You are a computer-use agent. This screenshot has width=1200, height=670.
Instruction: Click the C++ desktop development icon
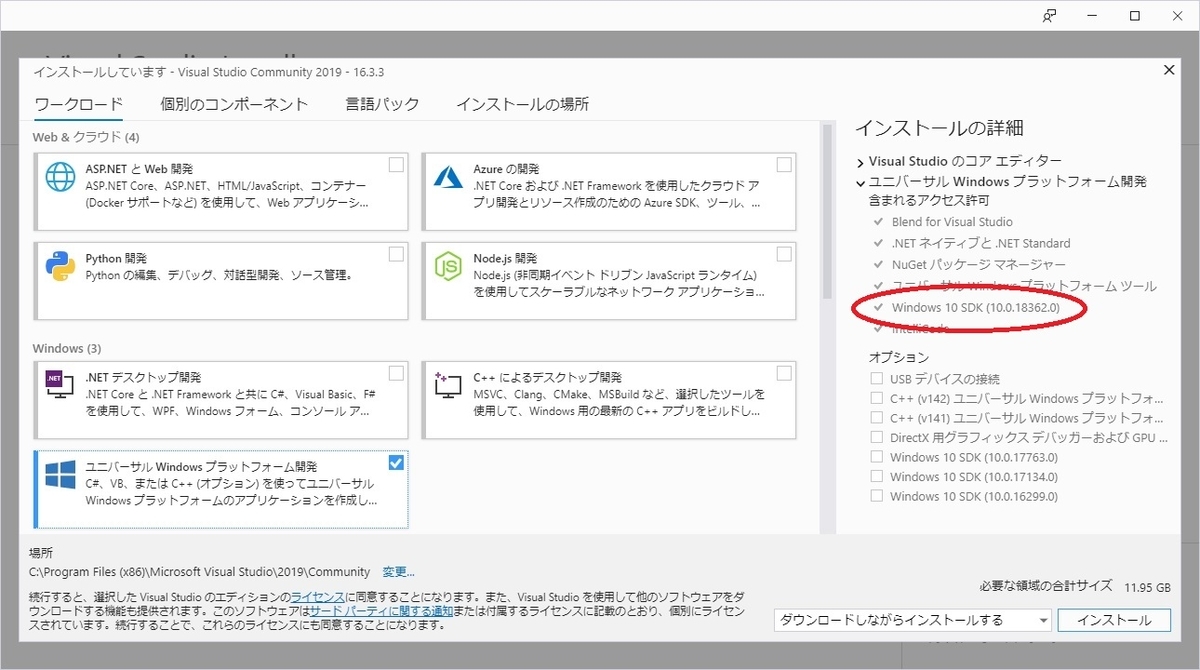[x=448, y=385]
